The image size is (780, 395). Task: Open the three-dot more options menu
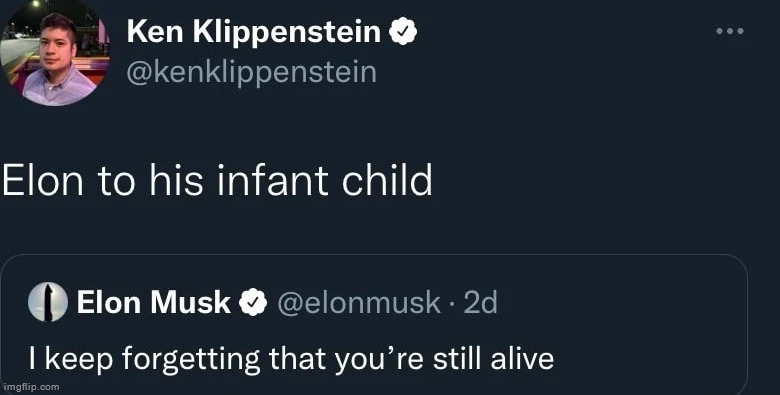click(x=730, y=31)
